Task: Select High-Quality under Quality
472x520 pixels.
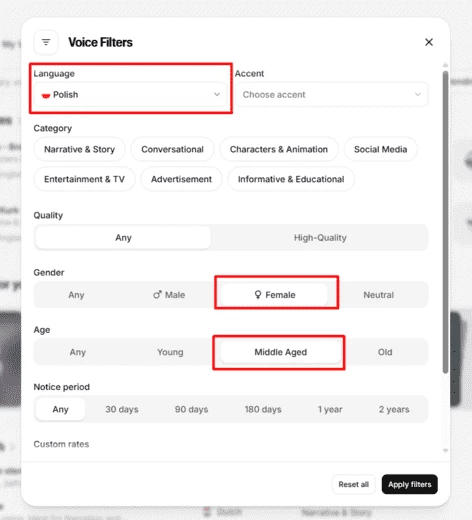Action: [x=320, y=238]
